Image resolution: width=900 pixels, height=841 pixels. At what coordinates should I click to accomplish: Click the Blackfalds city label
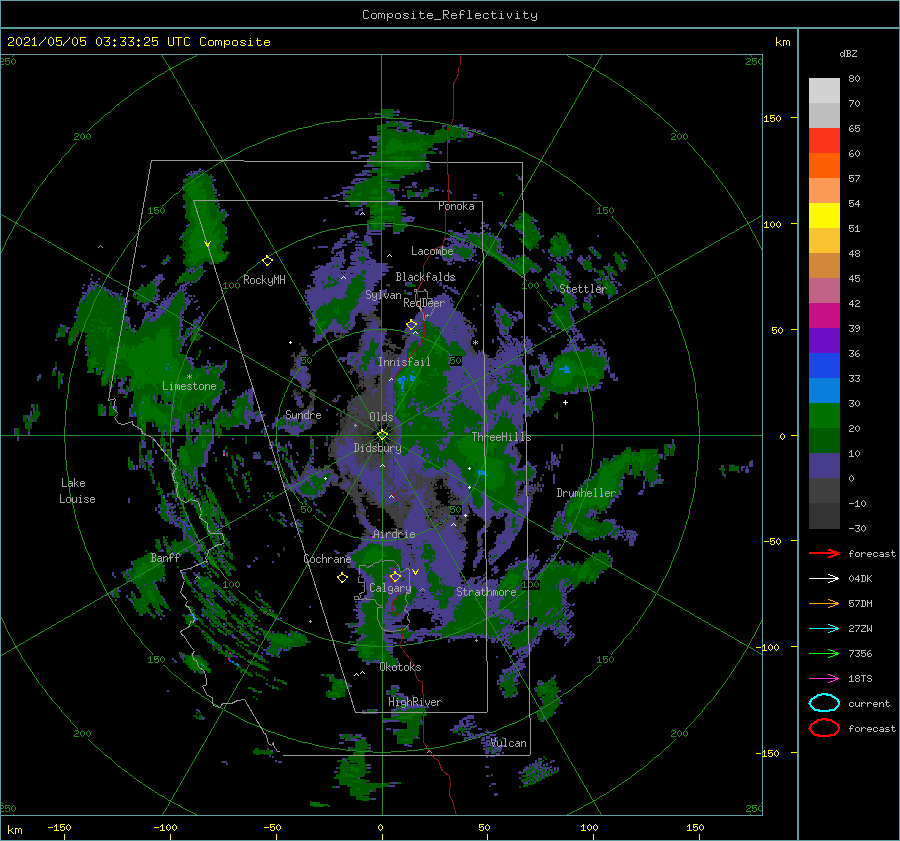pyautogui.click(x=425, y=277)
